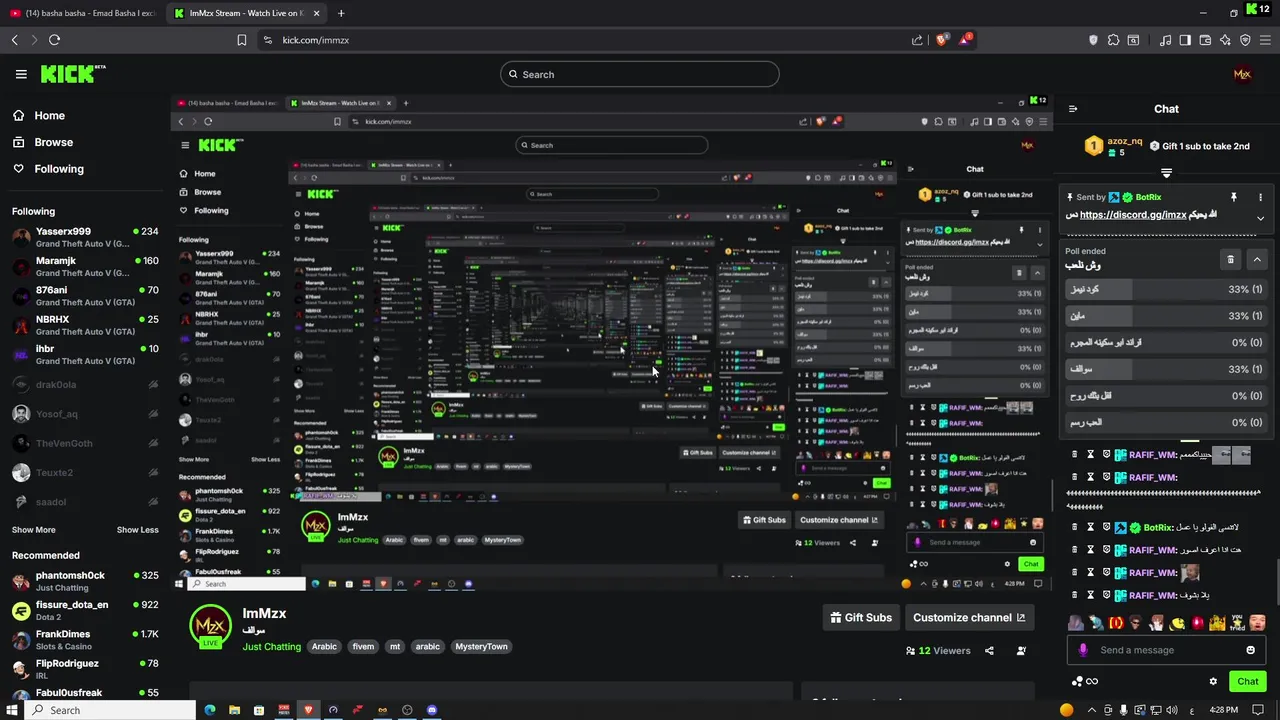Open Browse in Kick sidebar
Viewport: 1280px width, 720px height.
click(x=43, y=142)
